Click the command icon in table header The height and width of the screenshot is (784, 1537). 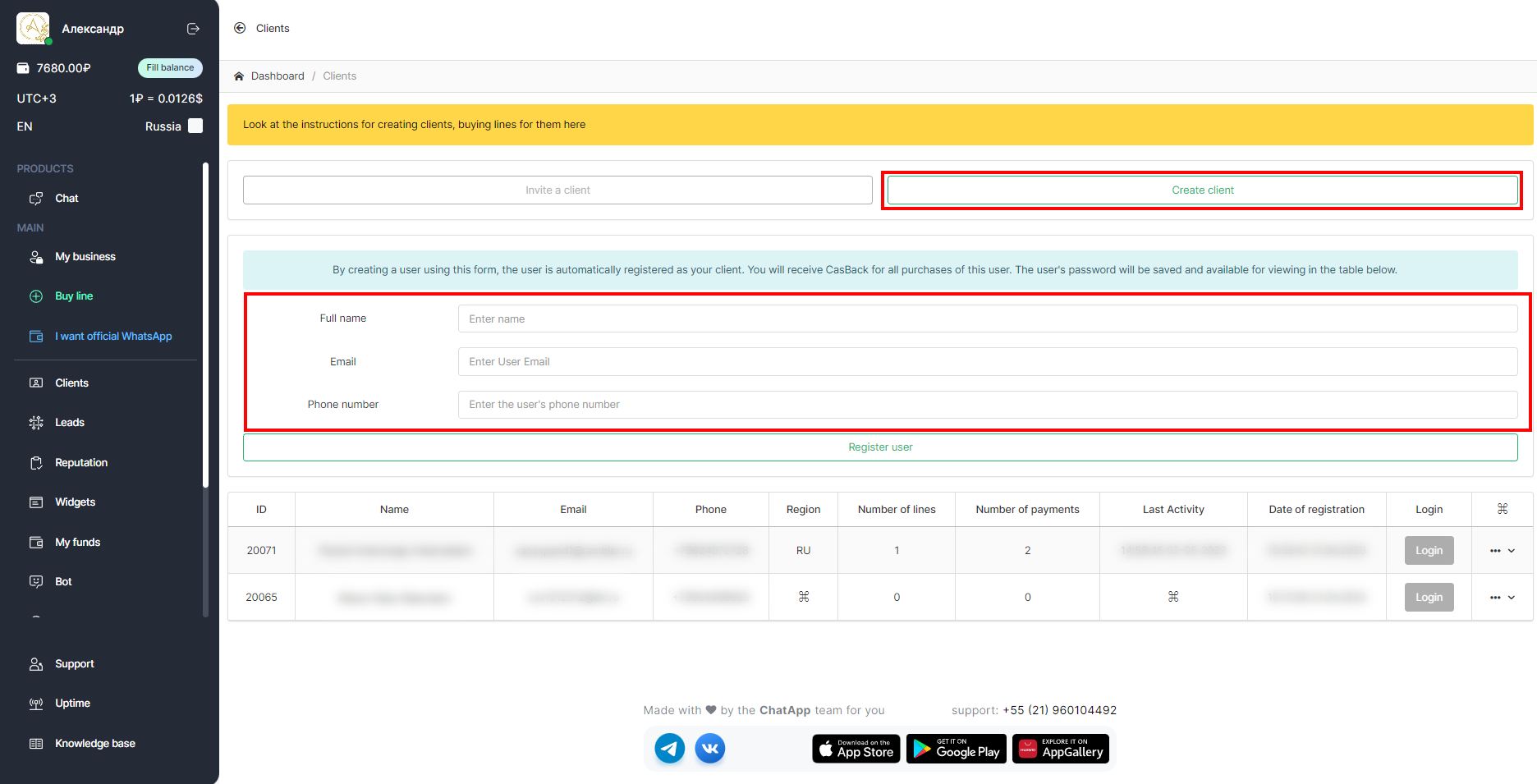(x=1502, y=509)
